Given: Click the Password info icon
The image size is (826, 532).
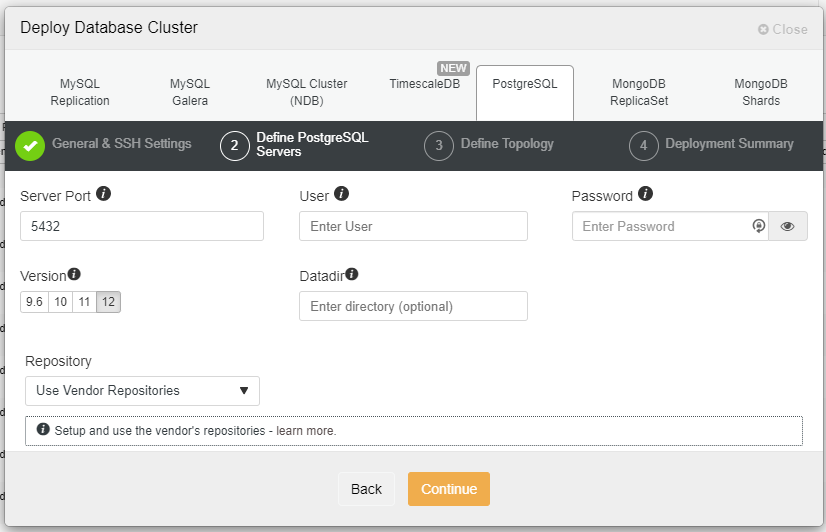Looking at the screenshot, I should [646, 194].
